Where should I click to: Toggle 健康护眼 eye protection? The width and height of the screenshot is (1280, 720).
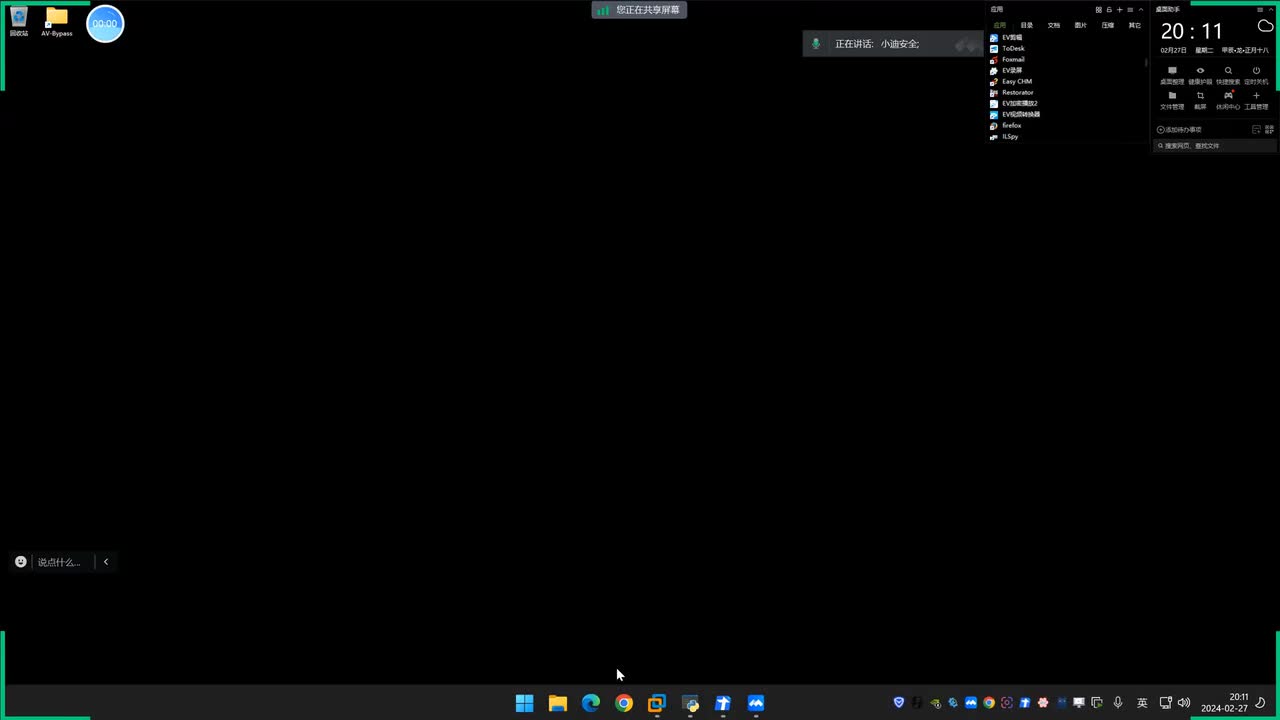click(1200, 75)
